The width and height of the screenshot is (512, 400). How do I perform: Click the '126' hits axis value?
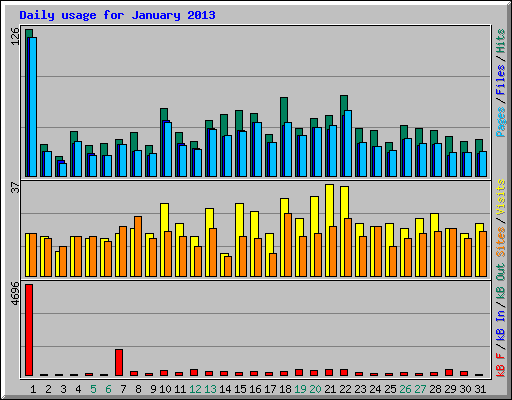(x=15, y=36)
